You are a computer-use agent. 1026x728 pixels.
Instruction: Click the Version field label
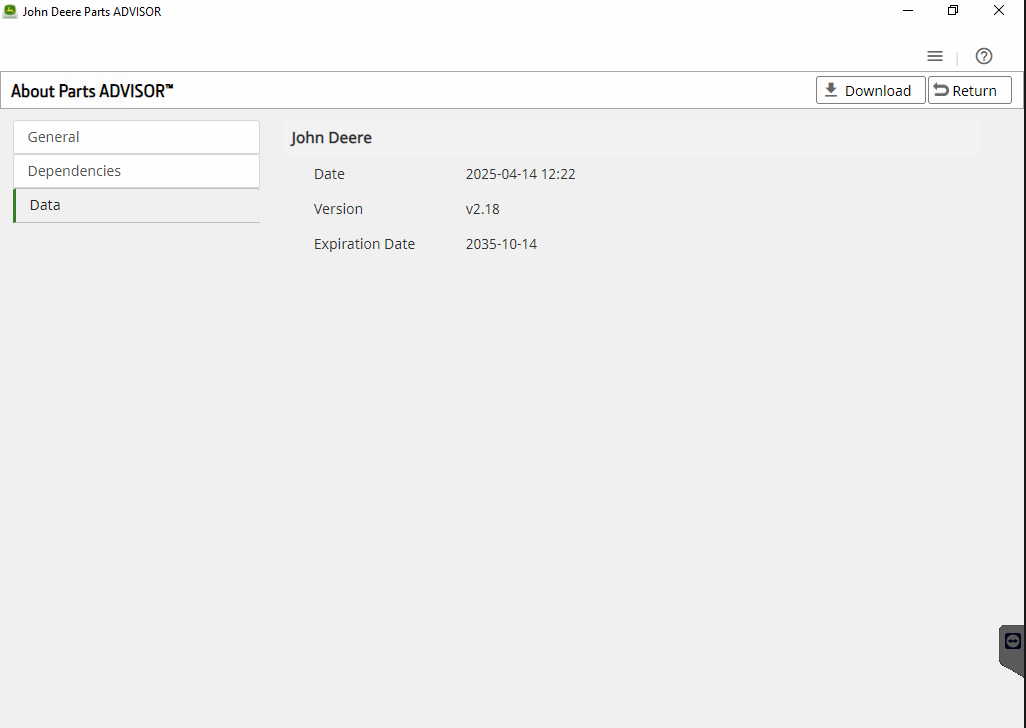click(338, 209)
